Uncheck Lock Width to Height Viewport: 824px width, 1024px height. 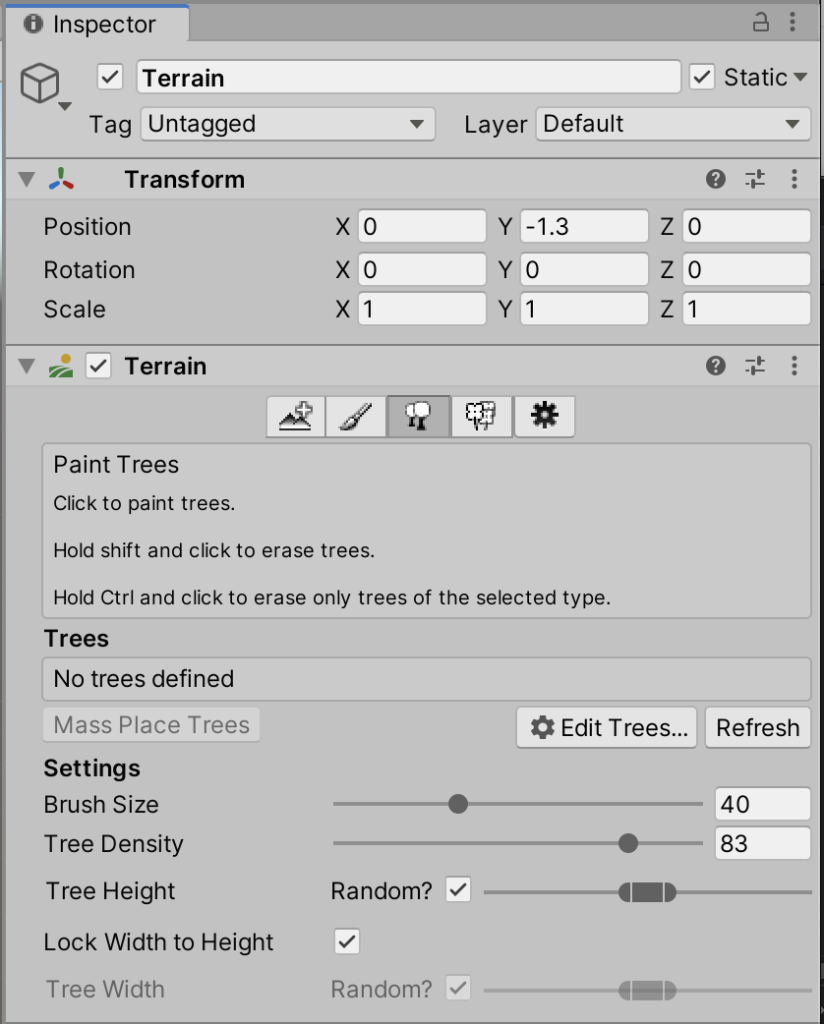347,941
